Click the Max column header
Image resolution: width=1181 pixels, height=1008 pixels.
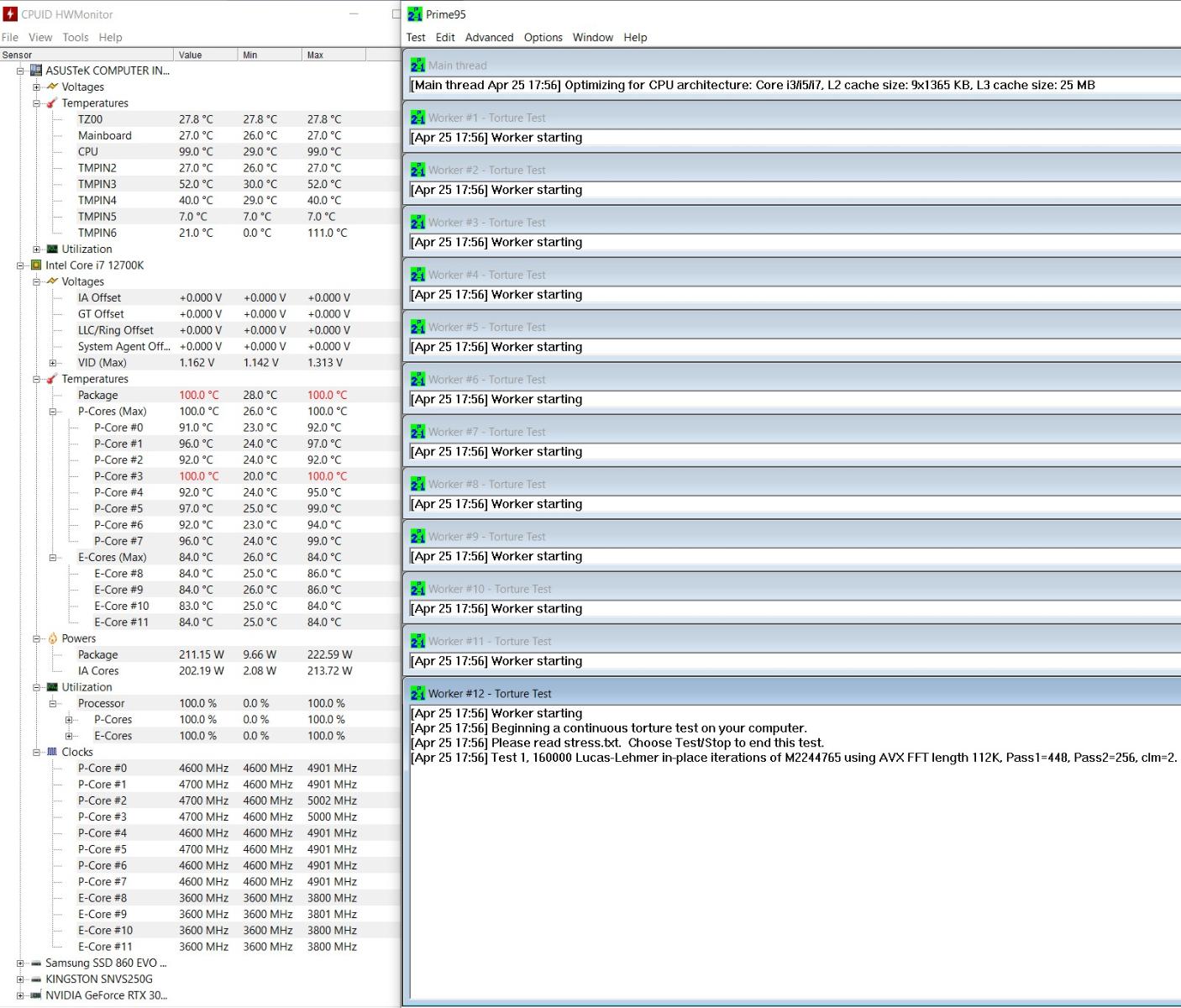pyautogui.click(x=334, y=55)
